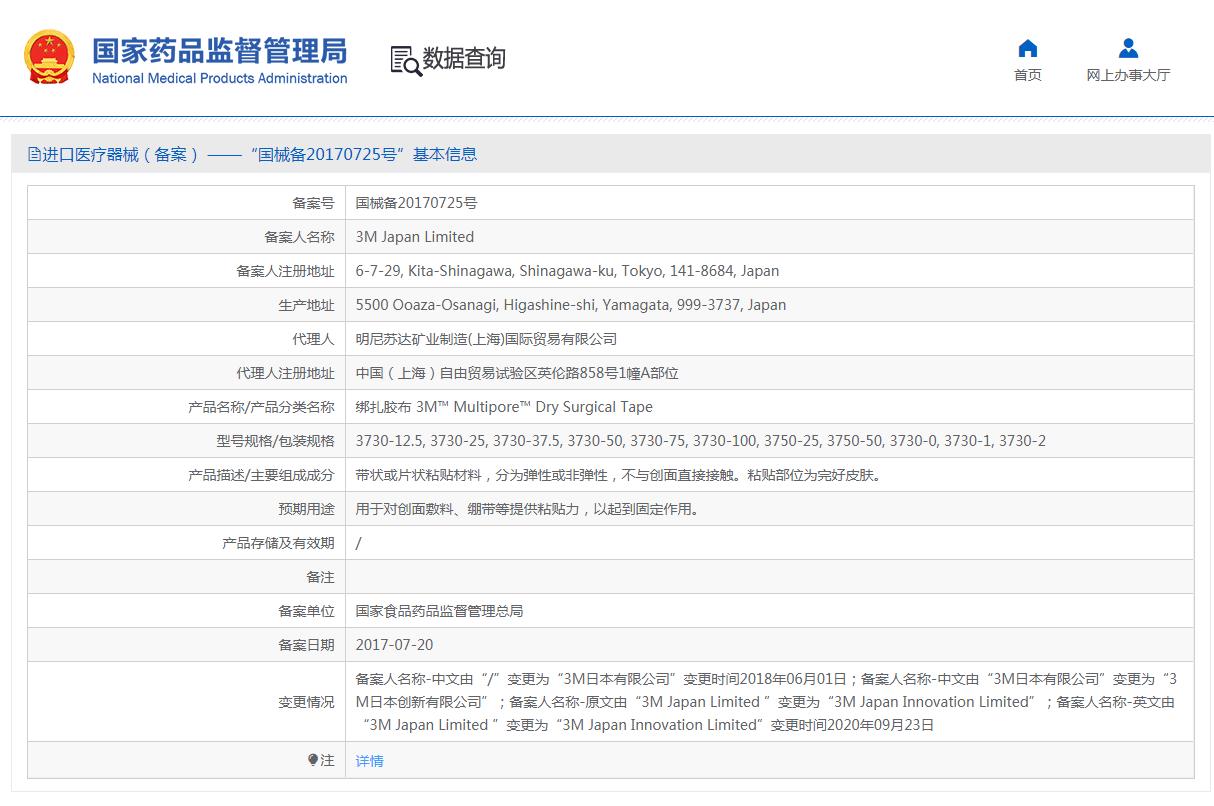Select the 英伦路858号 agent address text

(x=517, y=373)
